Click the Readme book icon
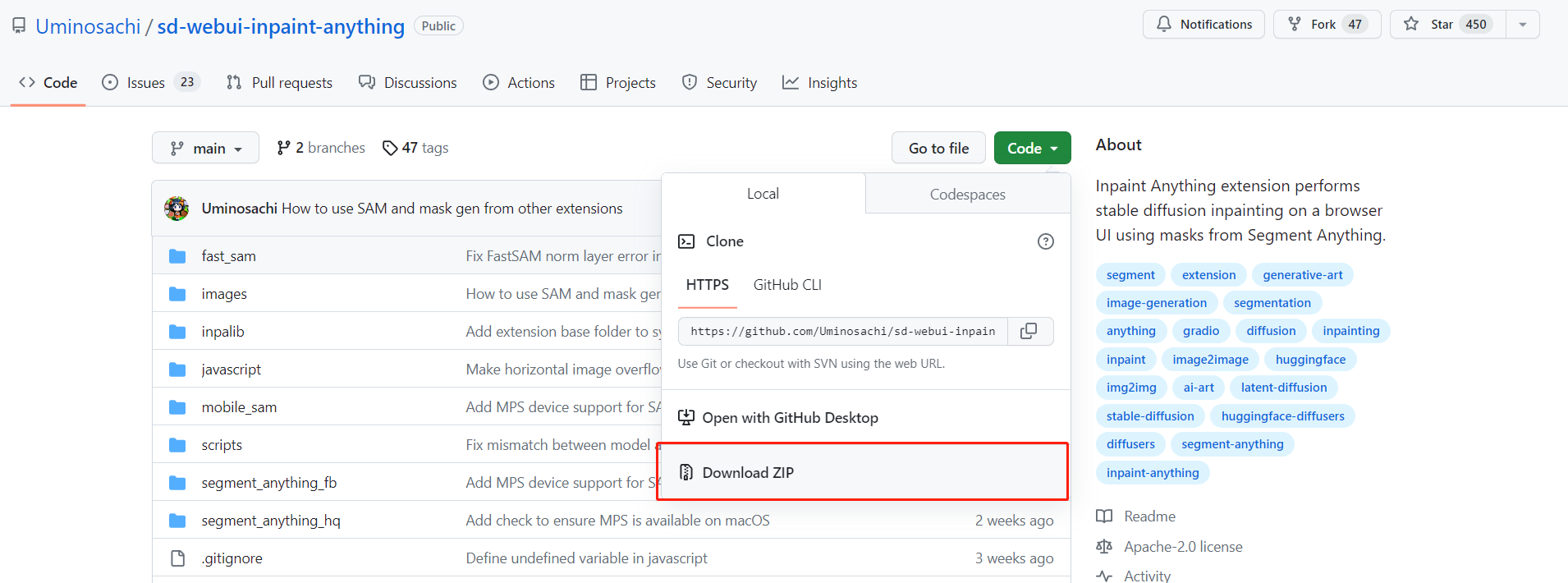This screenshot has width=1568, height=583. coord(1104,516)
